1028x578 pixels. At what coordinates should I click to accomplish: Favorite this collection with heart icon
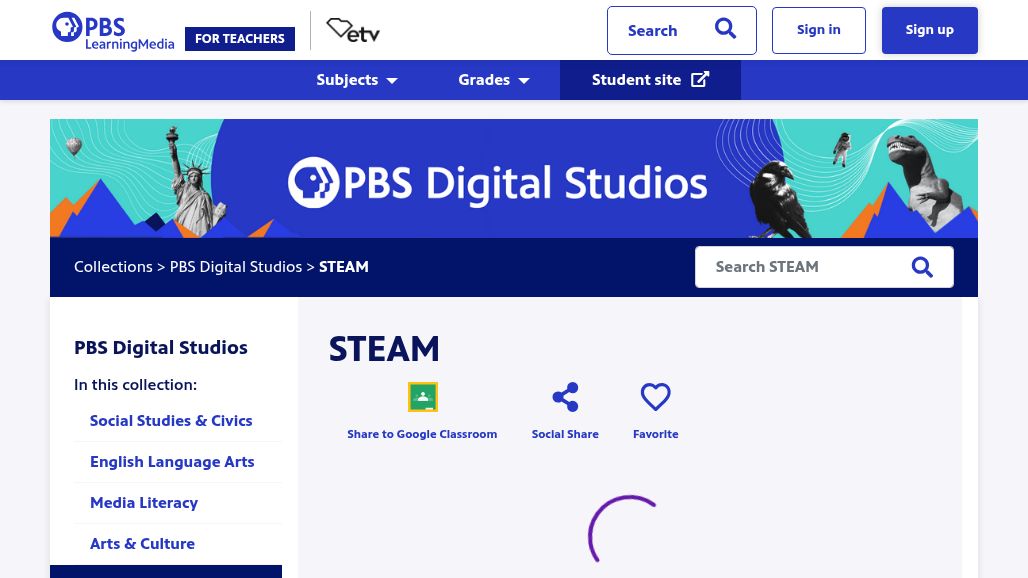coord(655,397)
